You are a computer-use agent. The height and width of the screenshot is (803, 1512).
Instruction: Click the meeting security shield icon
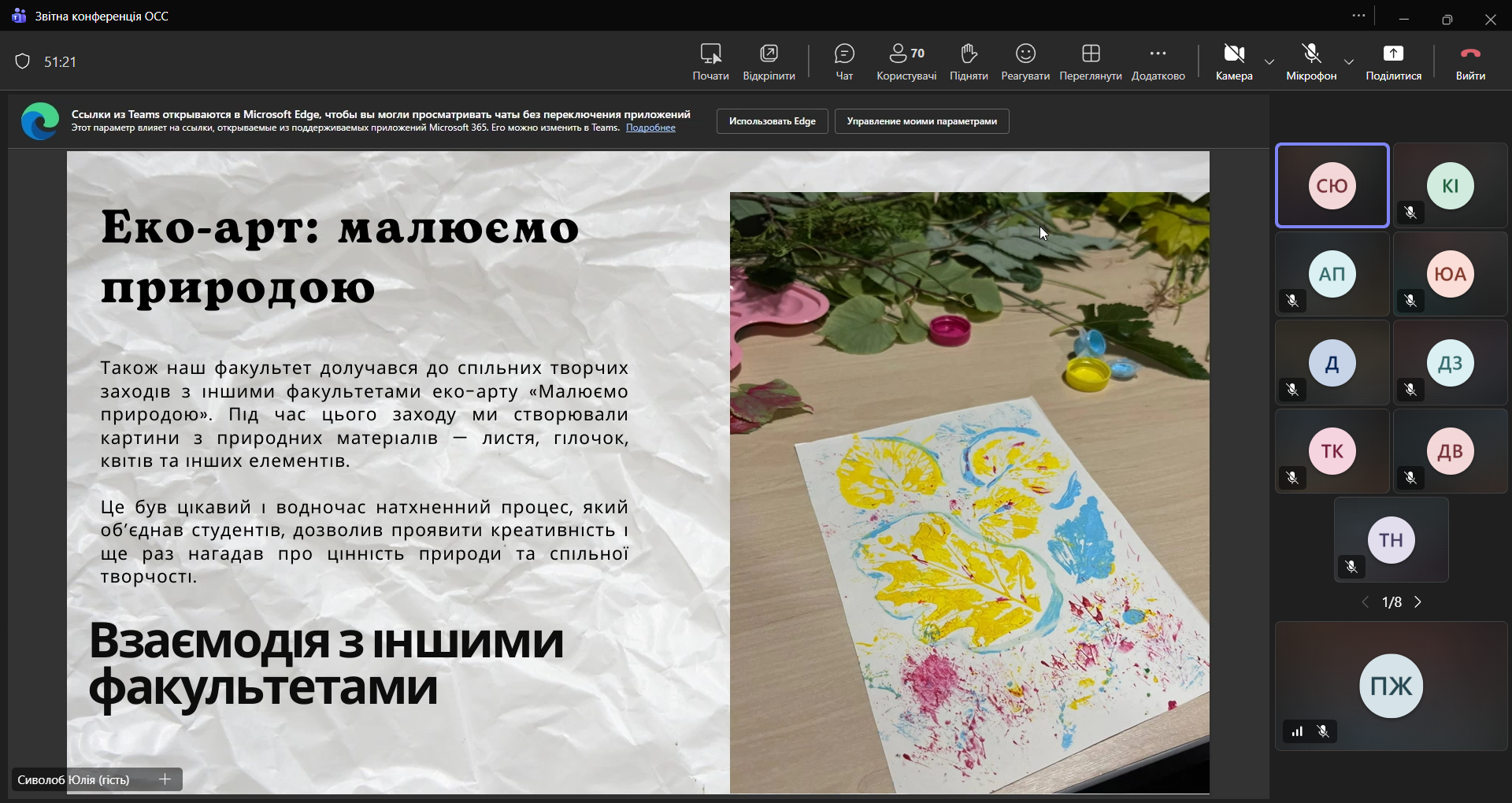23,62
